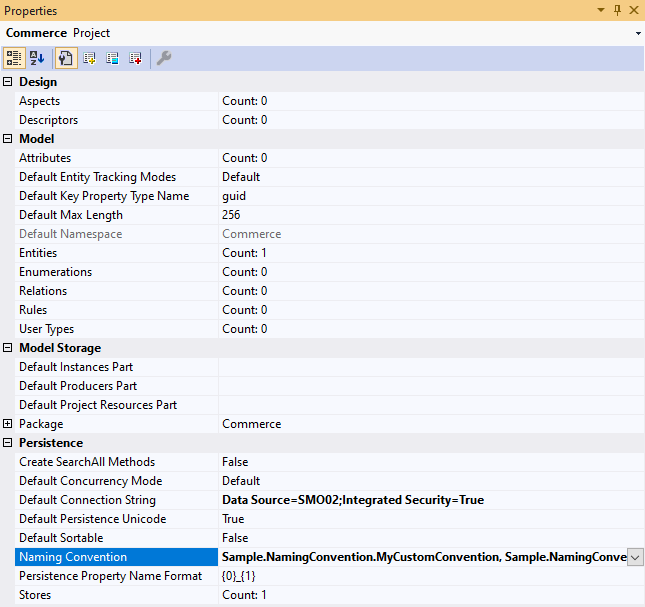645x607 pixels.
Task: Select the Default Concurrency Mode label
Action: (x=90, y=481)
